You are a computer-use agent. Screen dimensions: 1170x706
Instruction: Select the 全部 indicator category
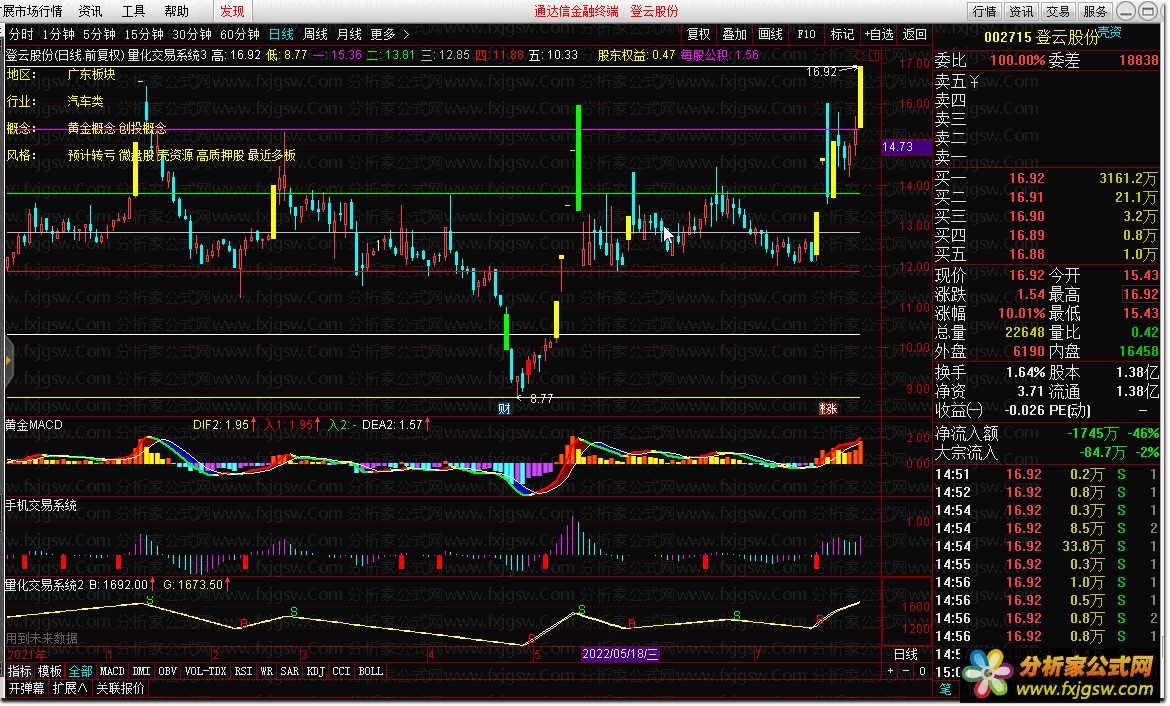click(x=81, y=672)
